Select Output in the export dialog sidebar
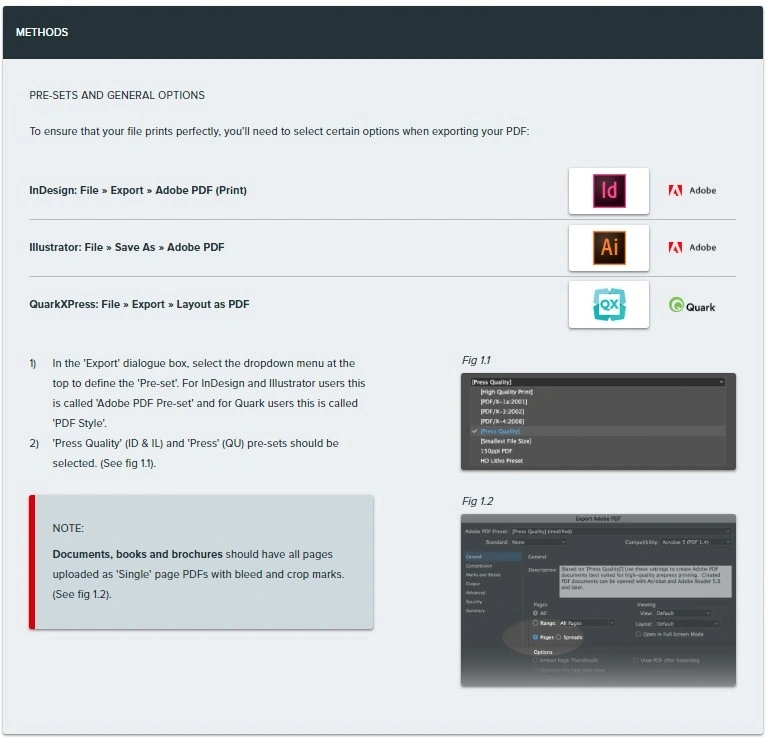The height and width of the screenshot is (746, 768). (x=473, y=584)
